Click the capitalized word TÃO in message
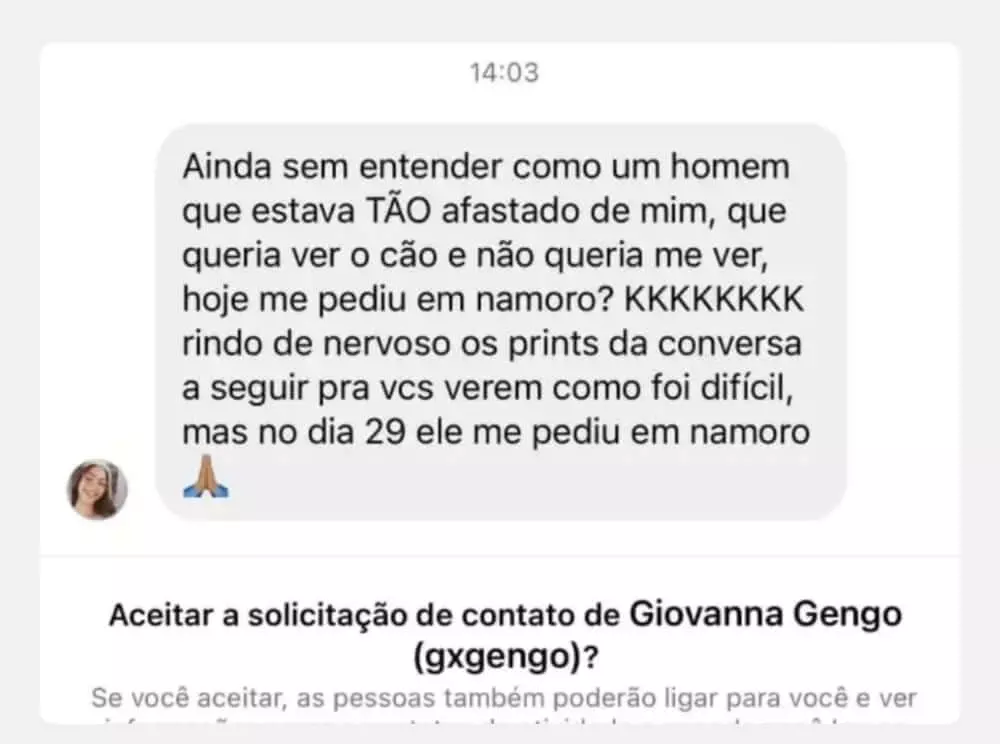1000x744 pixels. coord(398,211)
